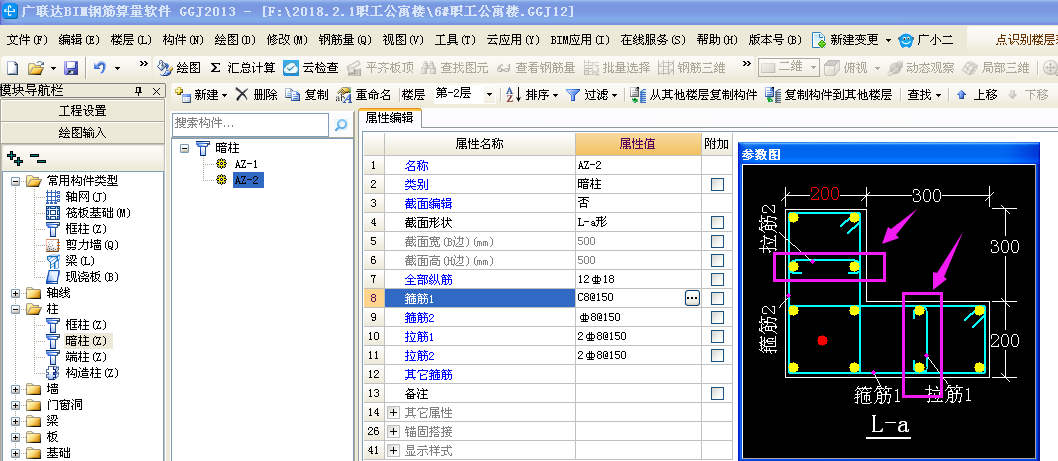Click 复制构件到其他楼层 button
The width and height of the screenshot is (1058, 461).
(828, 94)
